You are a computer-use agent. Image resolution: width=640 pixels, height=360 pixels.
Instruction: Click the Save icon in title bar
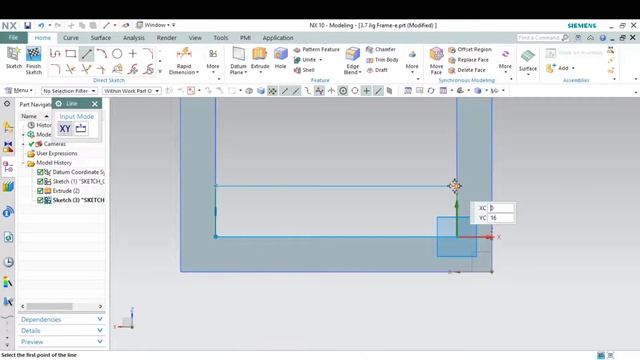pyautogui.click(x=27, y=25)
